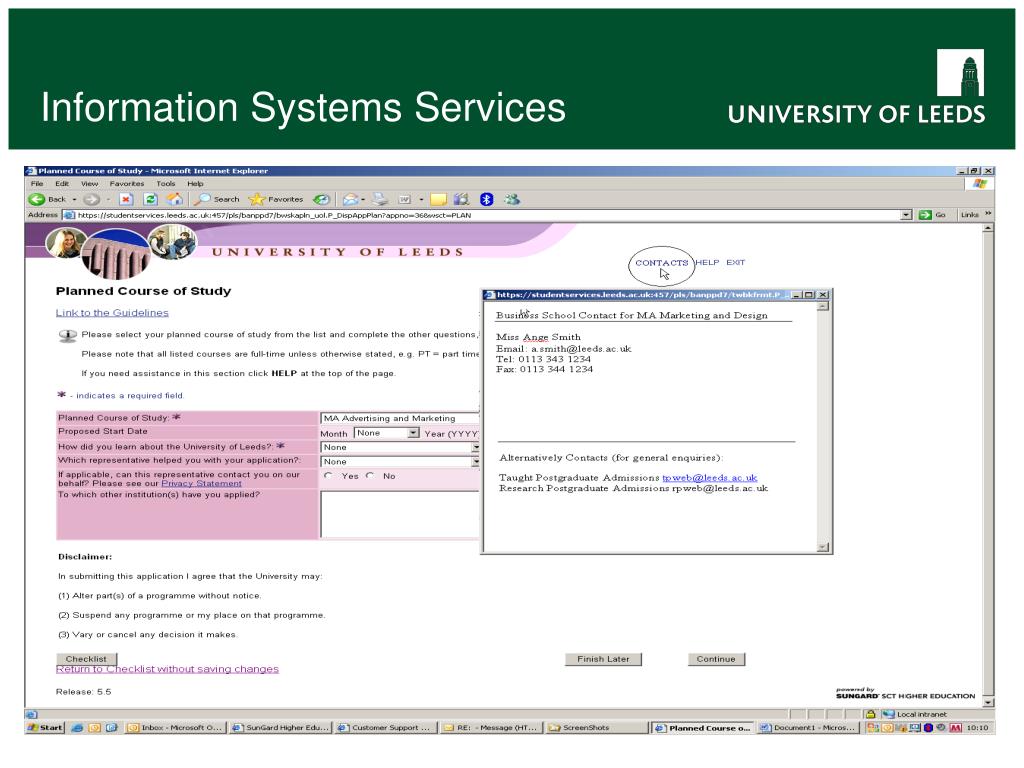Open the Tools menu
Viewport: 1024px width, 768px height.
click(166, 184)
